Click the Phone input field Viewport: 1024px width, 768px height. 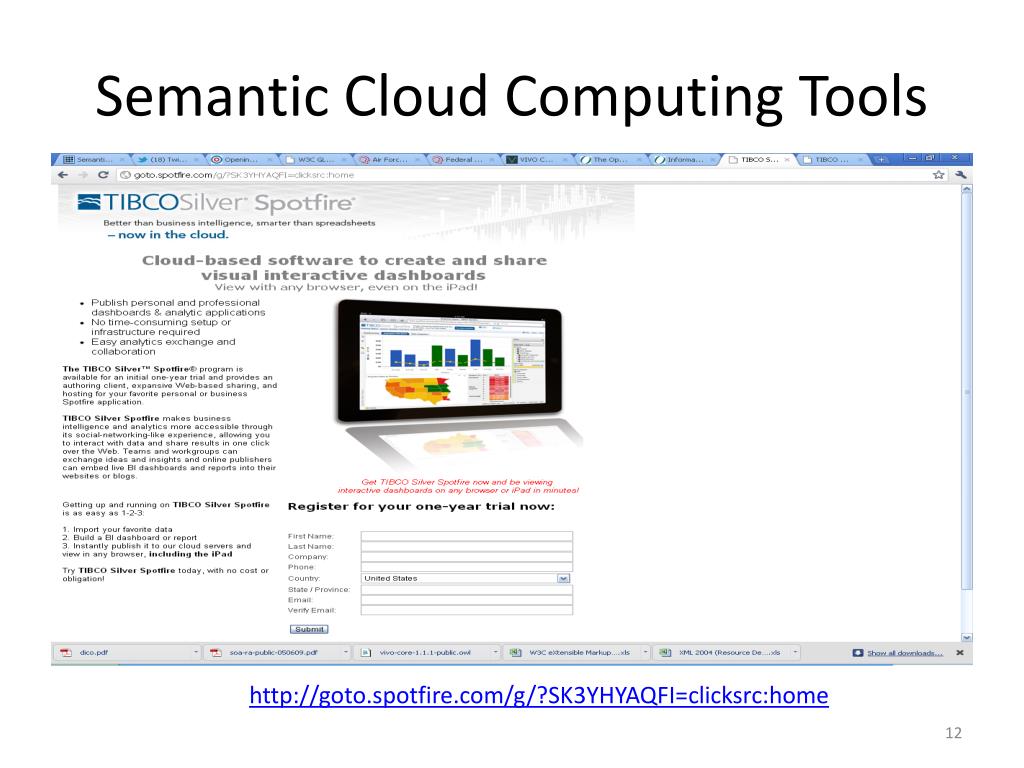(466, 568)
